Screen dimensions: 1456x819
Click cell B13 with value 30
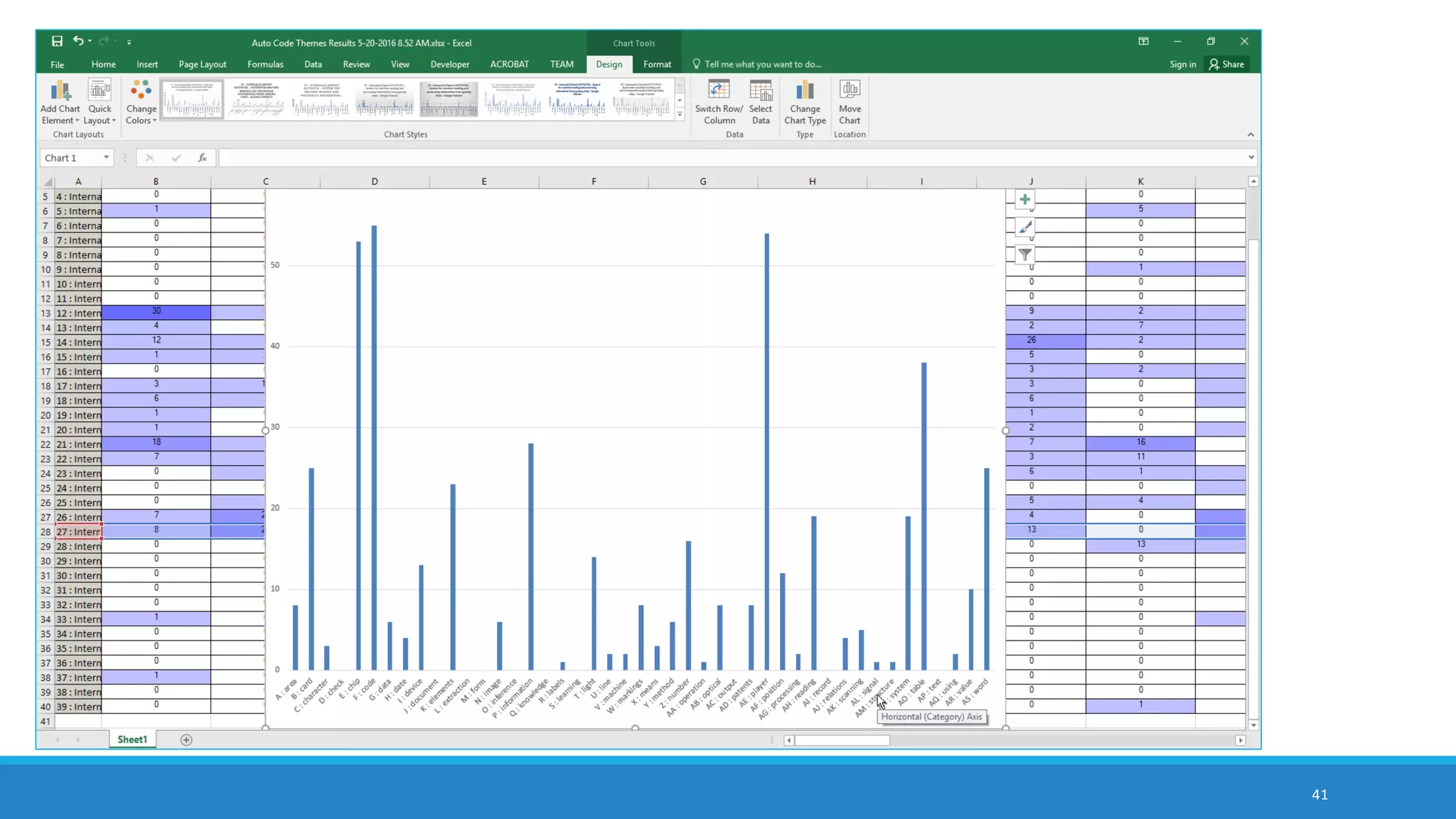coord(156,311)
